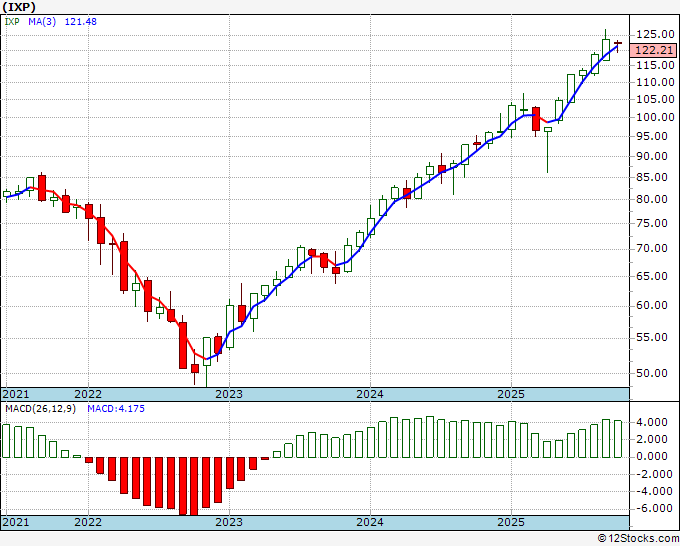Click the 105.00 price axis label
Viewport: 680px width, 546px height.
(x=655, y=99)
